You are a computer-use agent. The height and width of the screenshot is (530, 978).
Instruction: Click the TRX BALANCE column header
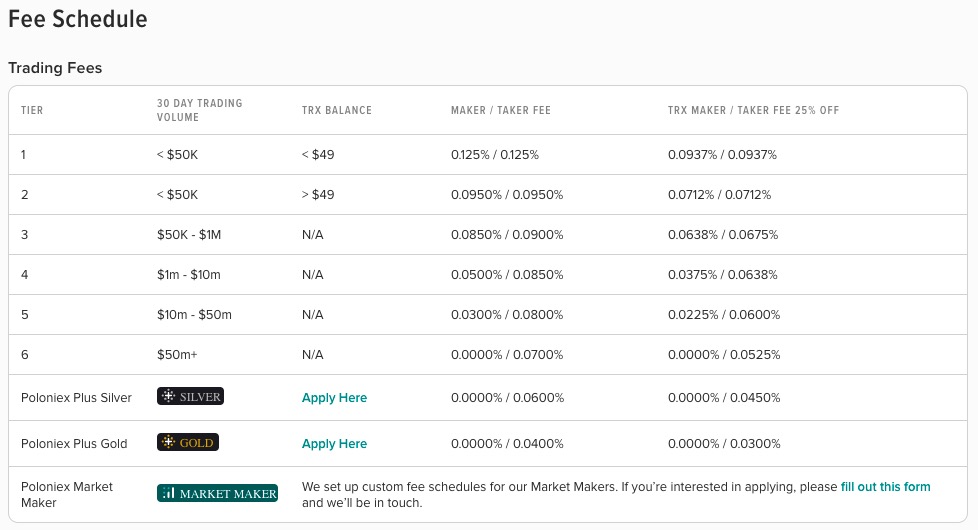337,110
